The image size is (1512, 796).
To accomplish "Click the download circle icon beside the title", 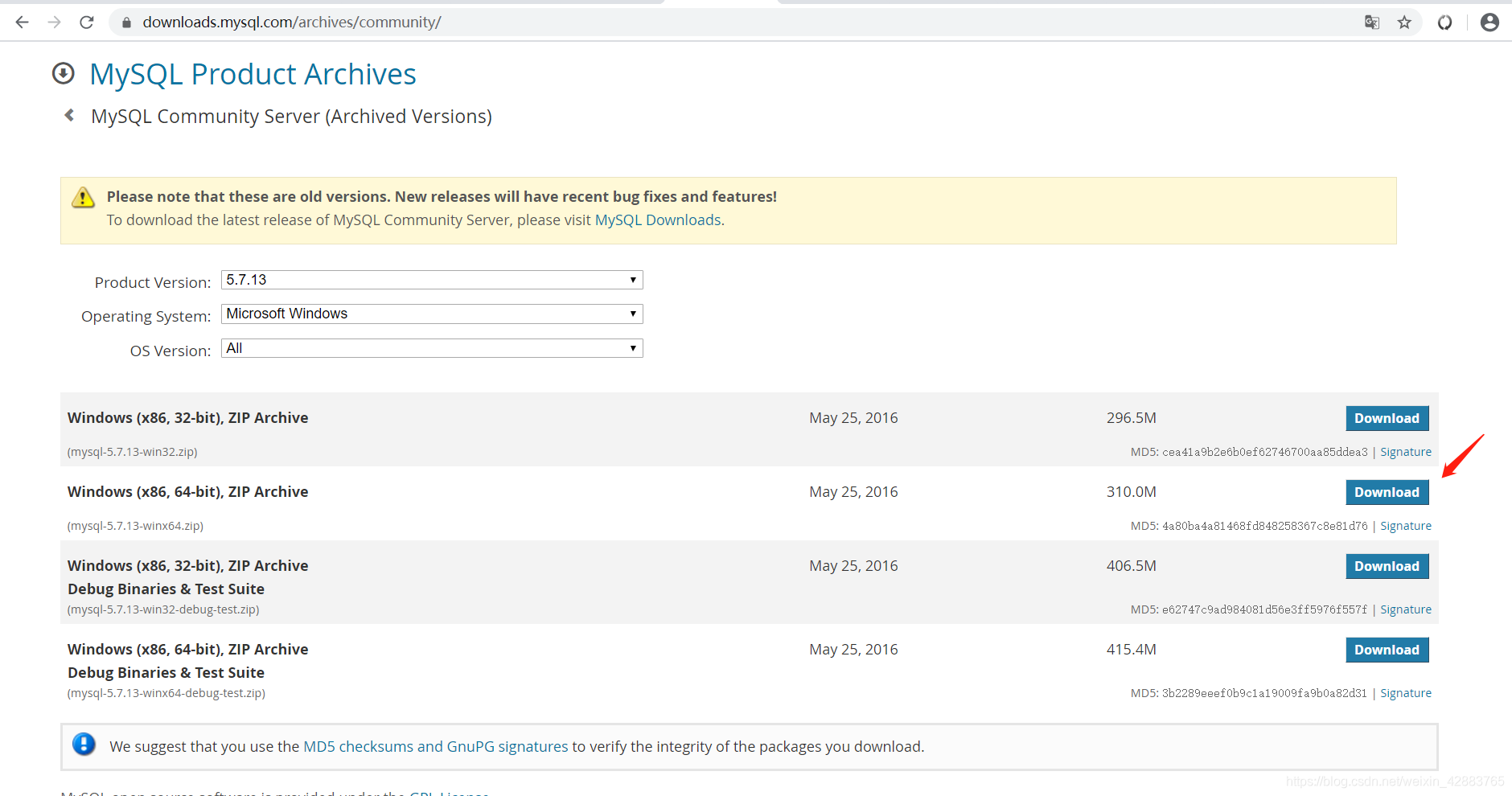I will [64, 74].
